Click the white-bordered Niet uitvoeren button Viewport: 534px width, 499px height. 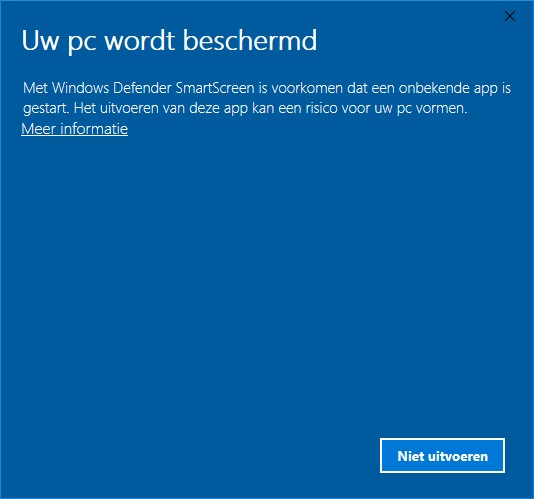coord(442,455)
